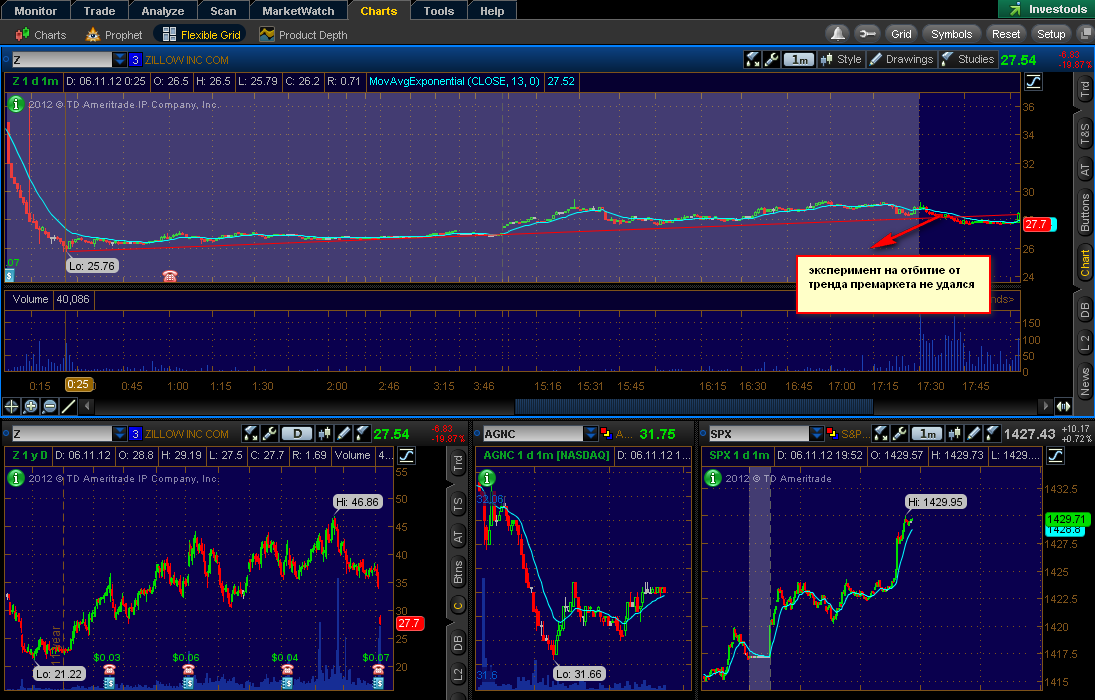Expand the AGNC symbol dropdown arrow

click(x=591, y=434)
